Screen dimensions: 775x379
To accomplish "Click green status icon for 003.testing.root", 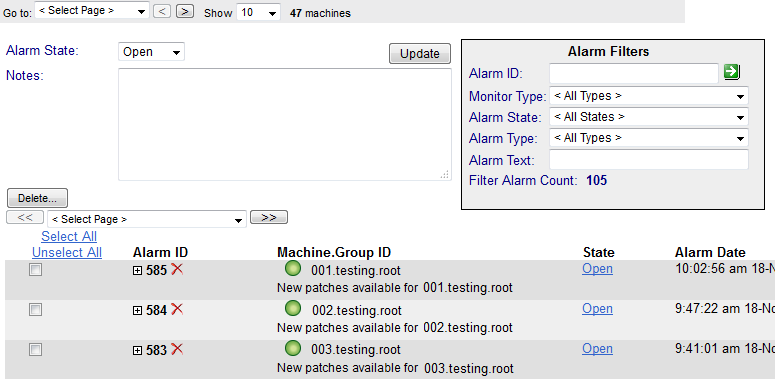I will pyautogui.click(x=293, y=349).
